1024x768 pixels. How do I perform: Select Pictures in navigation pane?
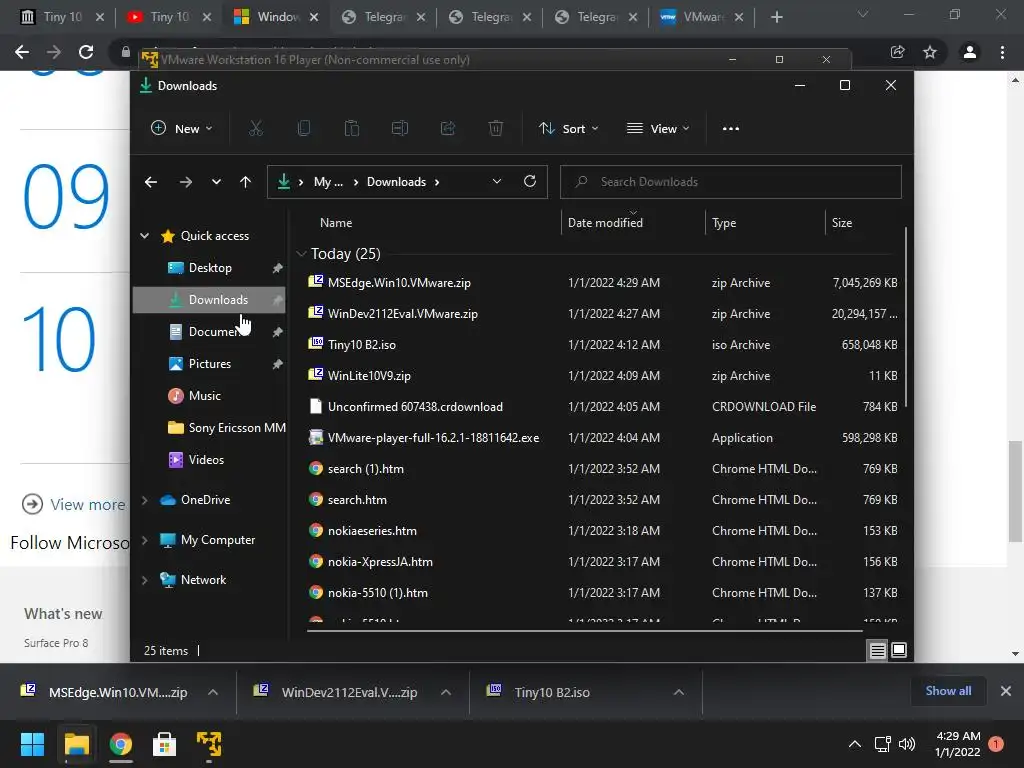coord(209,364)
